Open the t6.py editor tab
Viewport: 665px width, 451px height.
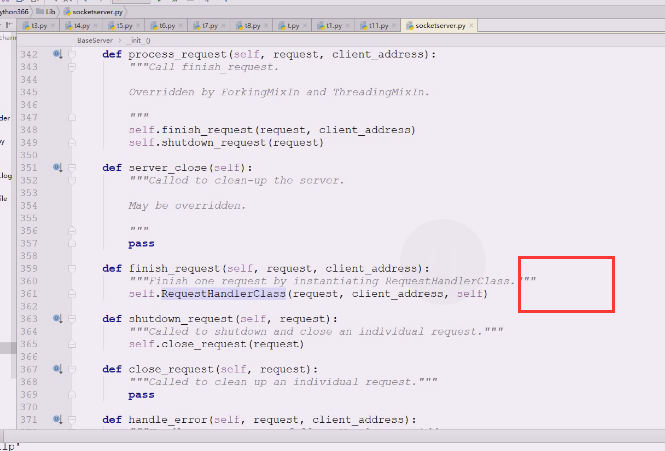click(x=167, y=26)
